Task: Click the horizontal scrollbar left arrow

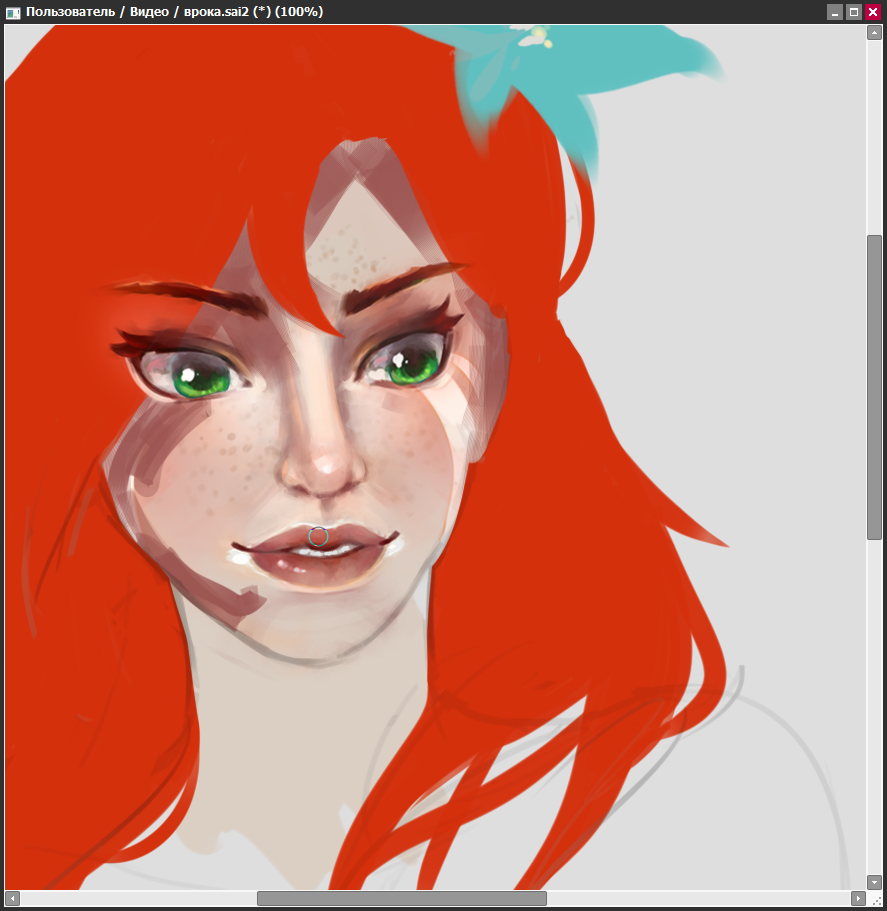Action: (x=12, y=898)
